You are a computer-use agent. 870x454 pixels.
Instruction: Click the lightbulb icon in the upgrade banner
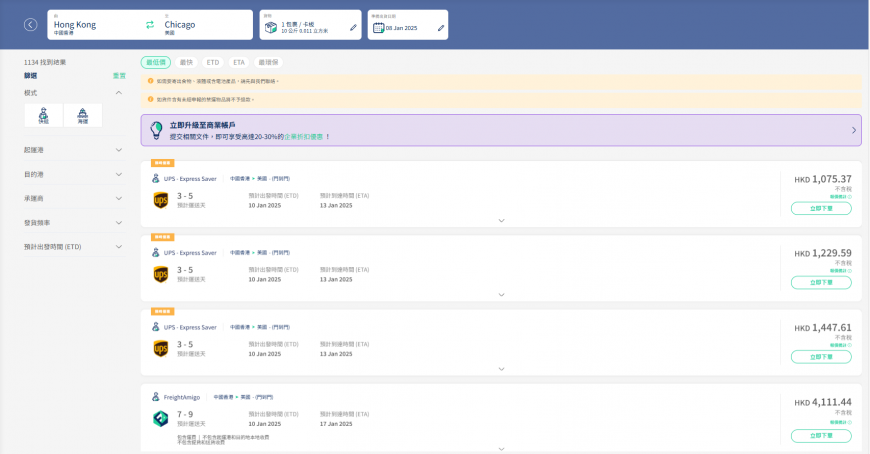click(156, 130)
